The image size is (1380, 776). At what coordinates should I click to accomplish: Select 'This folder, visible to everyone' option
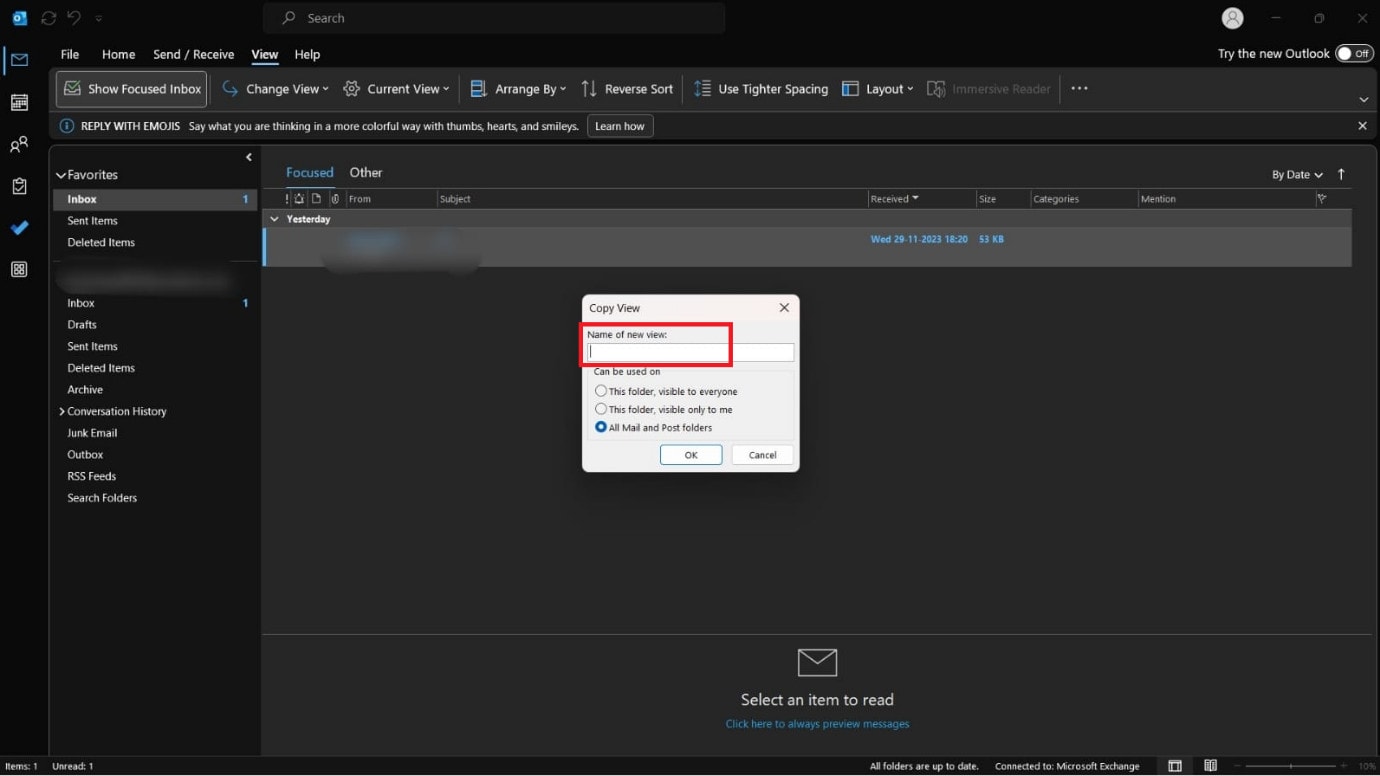point(601,391)
